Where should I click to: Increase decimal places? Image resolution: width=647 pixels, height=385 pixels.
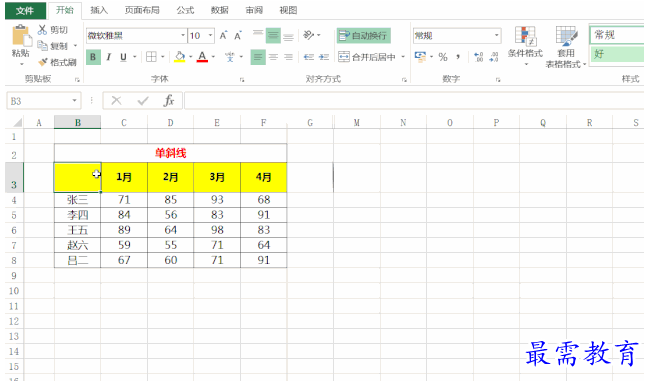pos(478,57)
